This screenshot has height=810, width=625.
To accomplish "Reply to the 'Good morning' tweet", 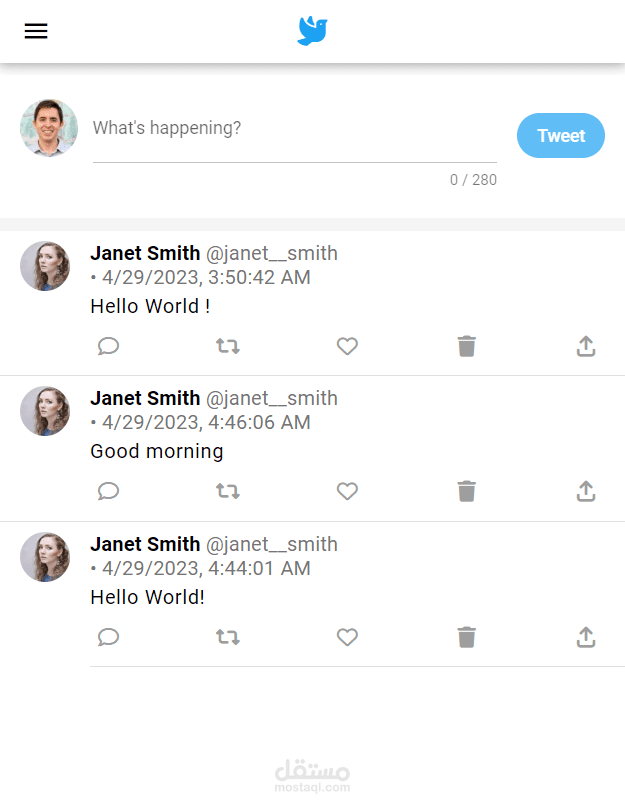I will tap(109, 491).
